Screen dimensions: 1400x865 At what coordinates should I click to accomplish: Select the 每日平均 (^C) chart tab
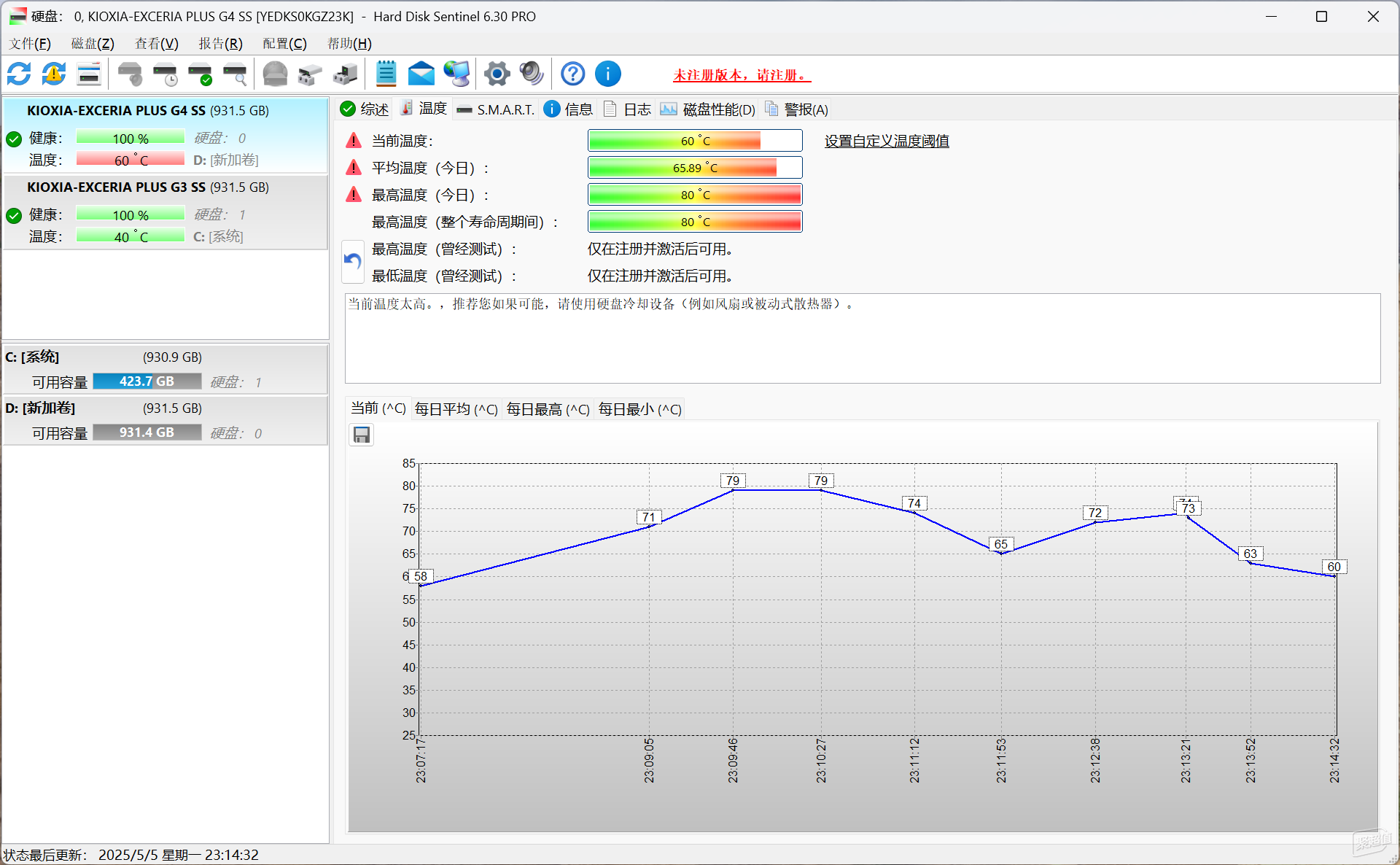coord(456,409)
